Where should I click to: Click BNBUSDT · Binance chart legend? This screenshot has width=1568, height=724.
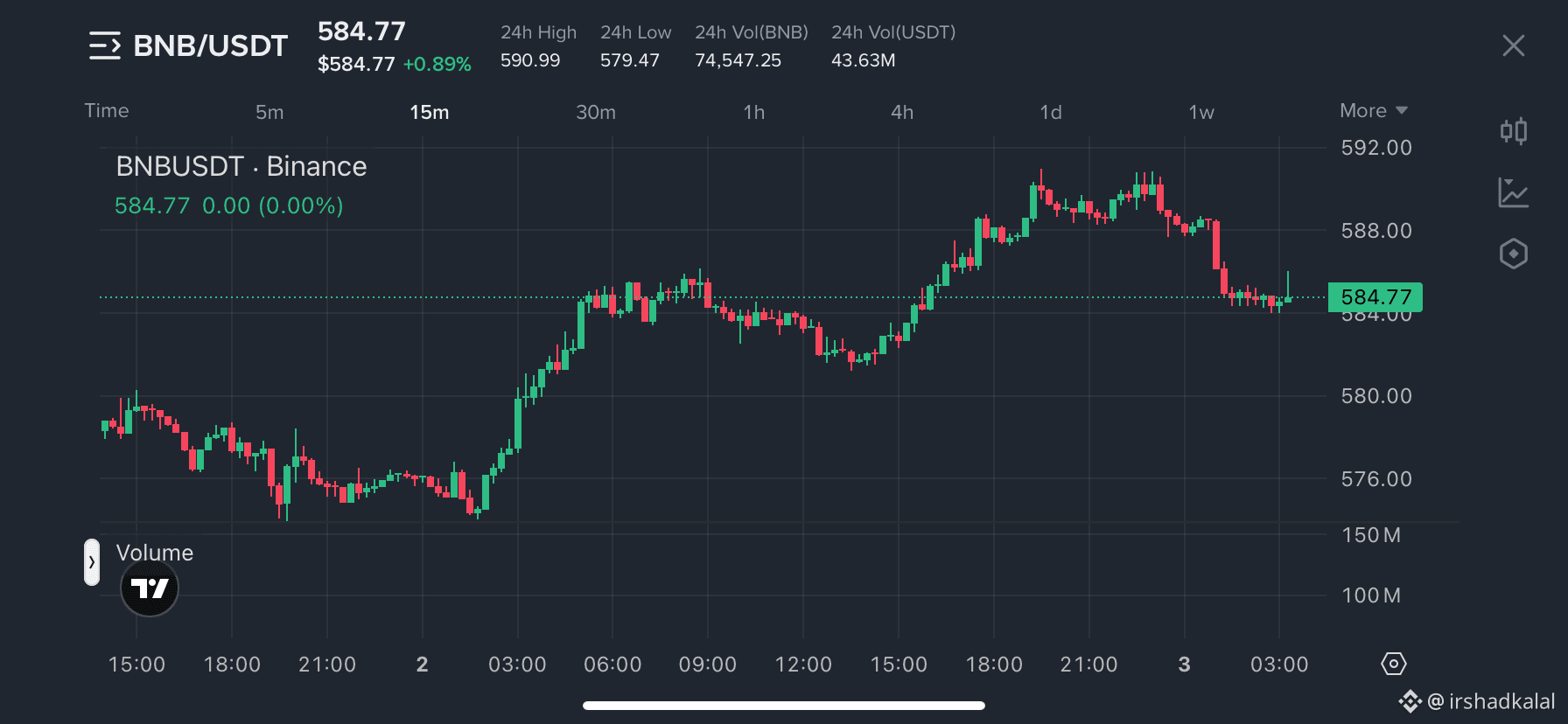(x=241, y=166)
